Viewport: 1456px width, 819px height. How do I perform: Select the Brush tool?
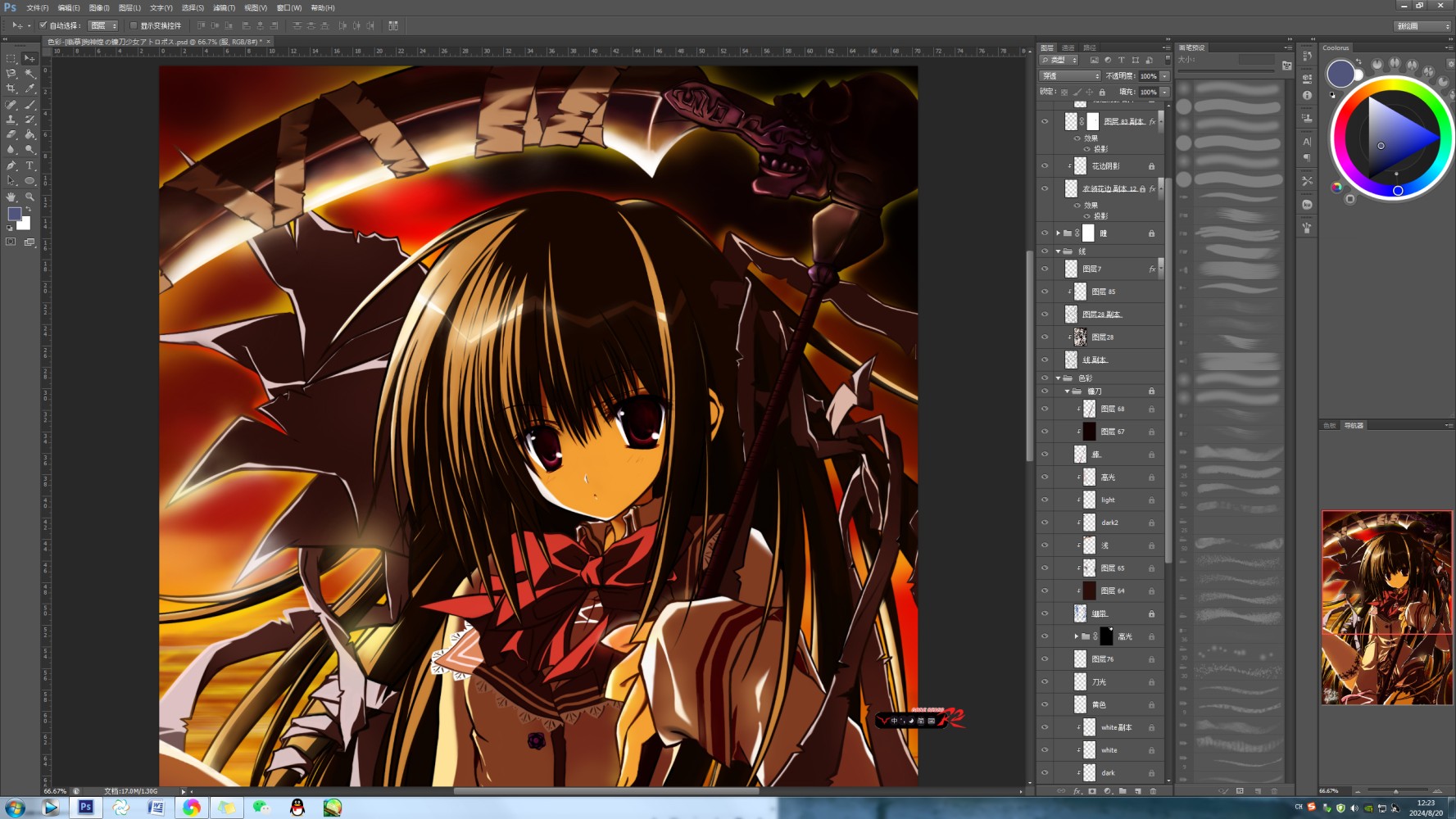pos(29,104)
